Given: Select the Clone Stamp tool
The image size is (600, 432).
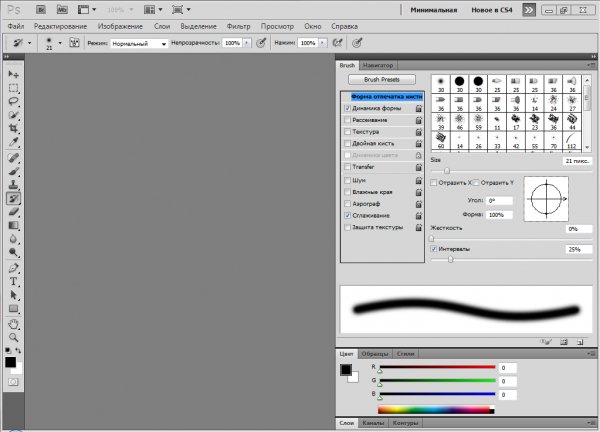Looking at the screenshot, I should click(x=13, y=185).
